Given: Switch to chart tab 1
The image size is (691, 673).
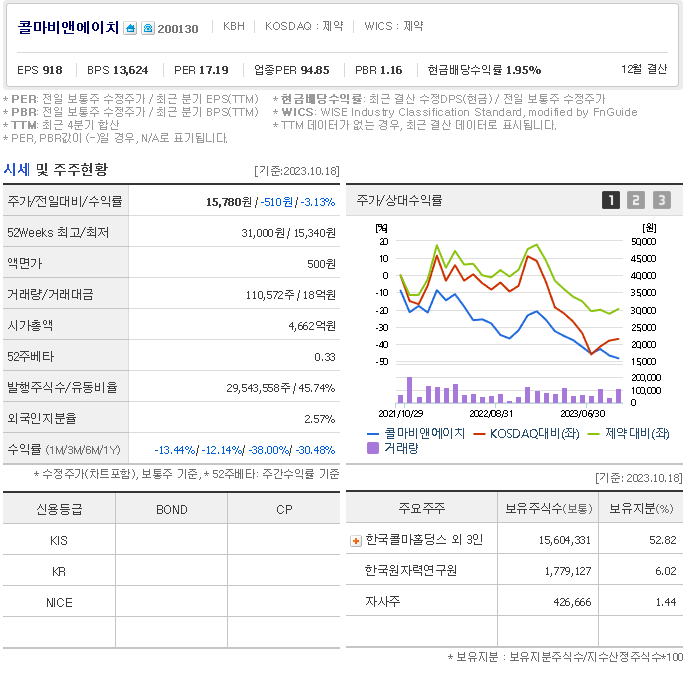Looking at the screenshot, I should (x=611, y=201).
